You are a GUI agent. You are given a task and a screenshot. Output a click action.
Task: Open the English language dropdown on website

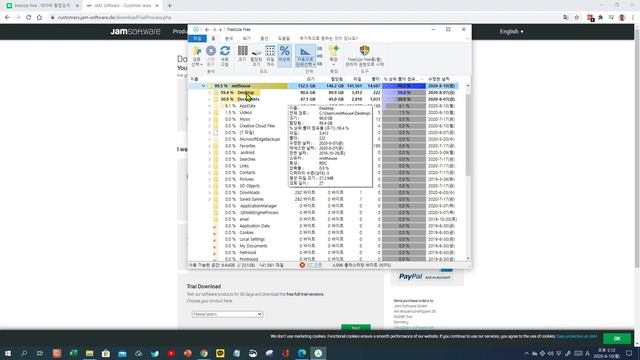pos(511,31)
